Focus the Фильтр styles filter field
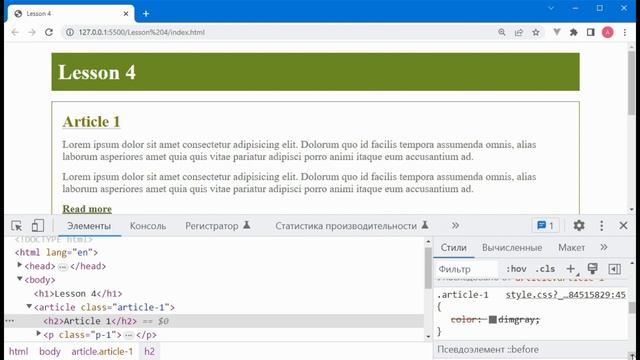Viewport: 640px width, 360px height. coord(467,269)
